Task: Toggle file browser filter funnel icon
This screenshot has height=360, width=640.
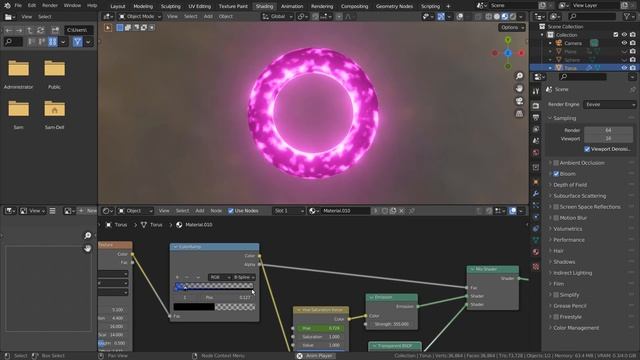Action: pyautogui.click(x=78, y=42)
